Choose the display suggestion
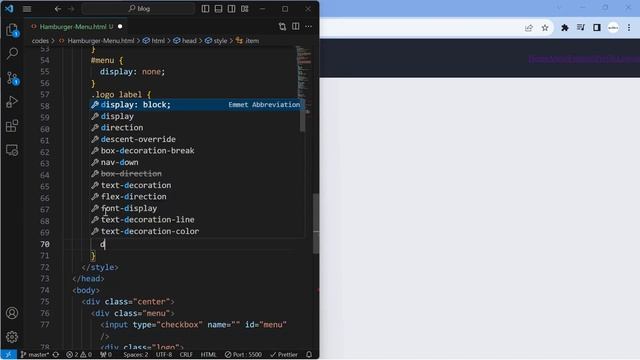640x360 pixels. (x=195, y=116)
